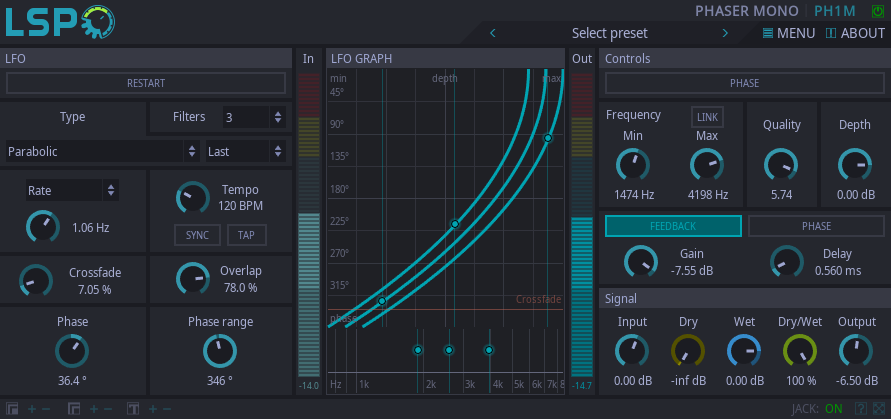Viewport: 891px width, 419px height.
Task: Open the Rate mode dropdown
Action: click(x=73, y=190)
